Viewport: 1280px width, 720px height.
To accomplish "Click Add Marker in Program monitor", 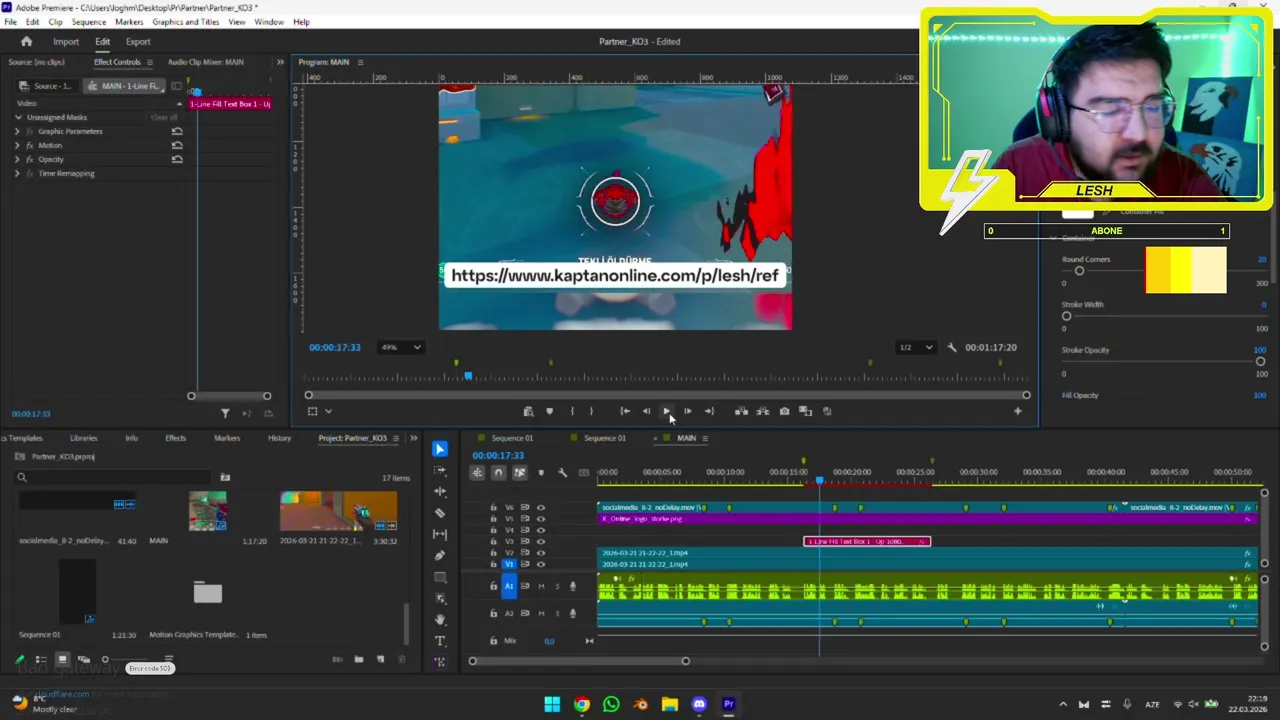I will (549, 411).
